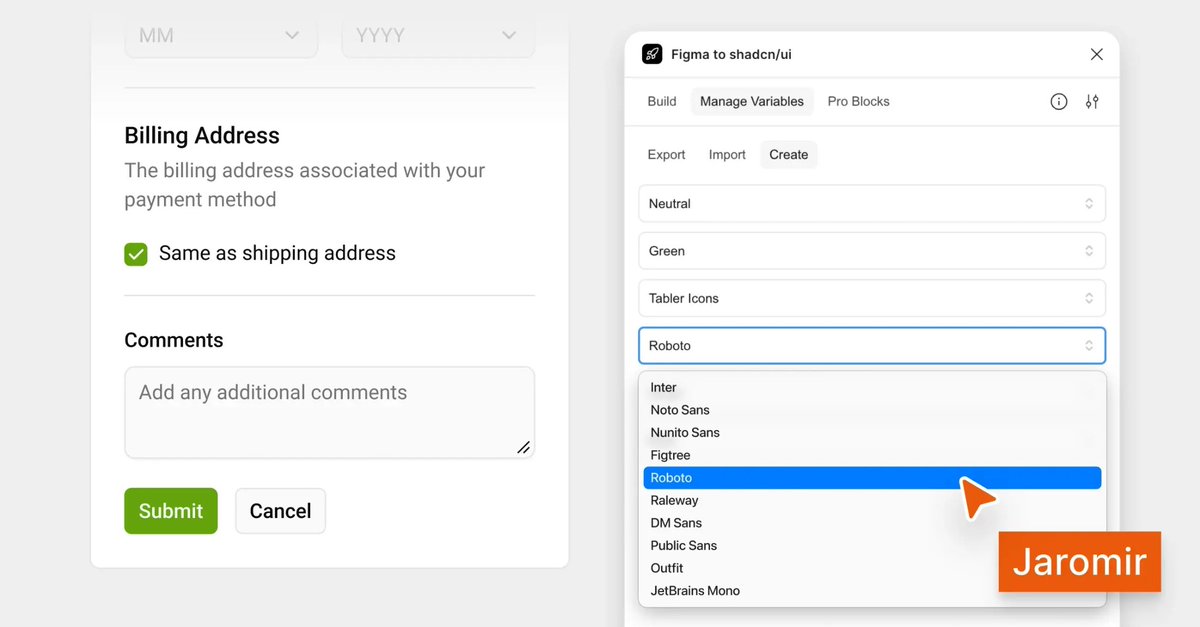1200x627 pixels.
Task: Click the Billing Address heading text
Action: [x=202, y=136]
